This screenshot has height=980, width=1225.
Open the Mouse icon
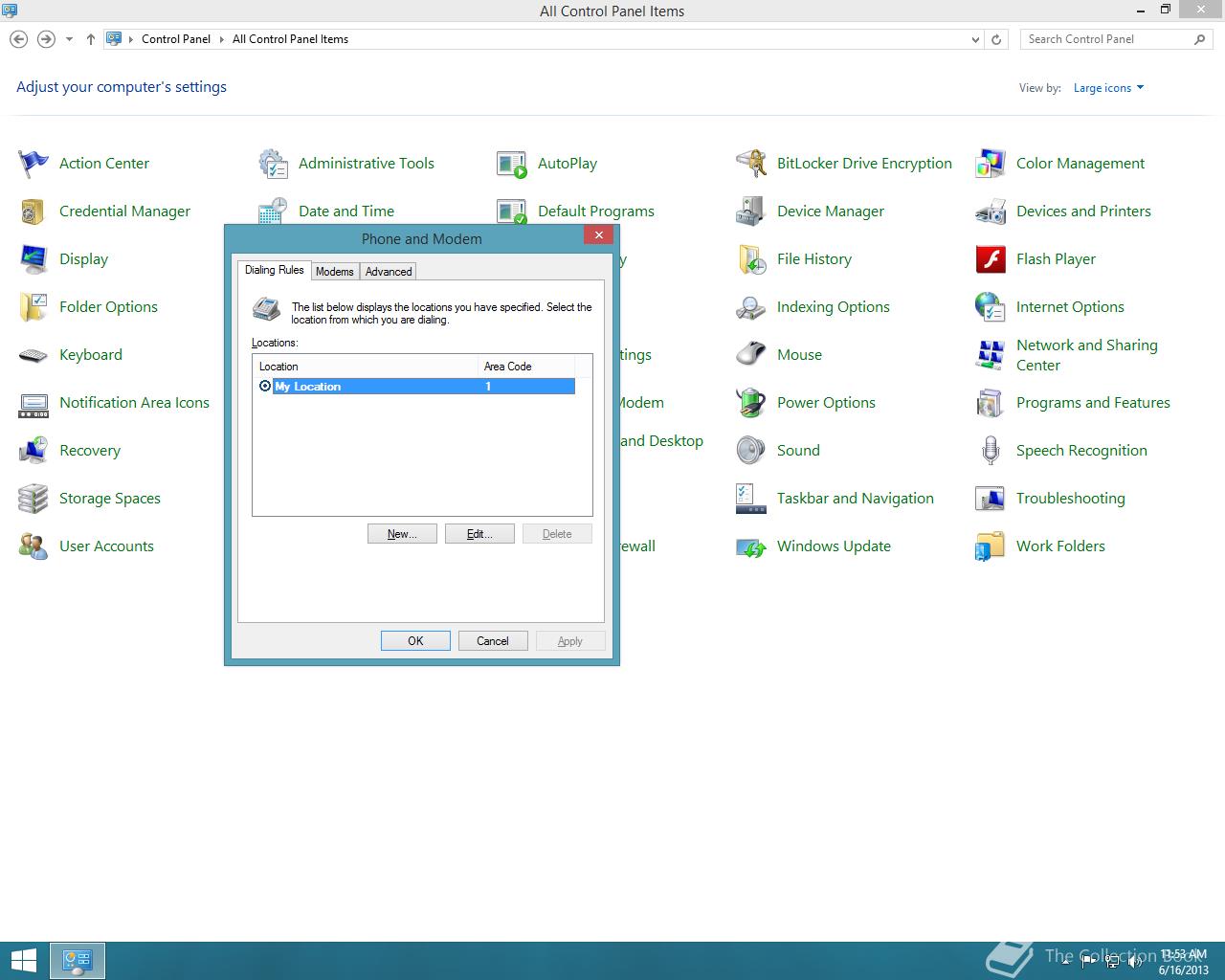(x=751, y=355)
